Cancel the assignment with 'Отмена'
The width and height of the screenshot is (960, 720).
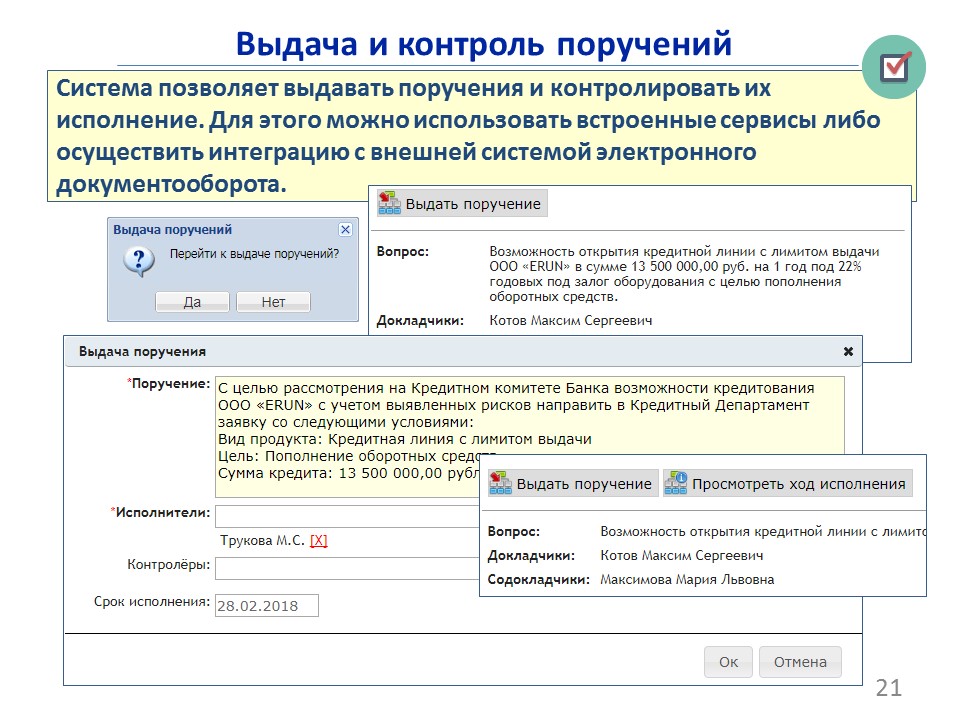click(x=800, y=662)
